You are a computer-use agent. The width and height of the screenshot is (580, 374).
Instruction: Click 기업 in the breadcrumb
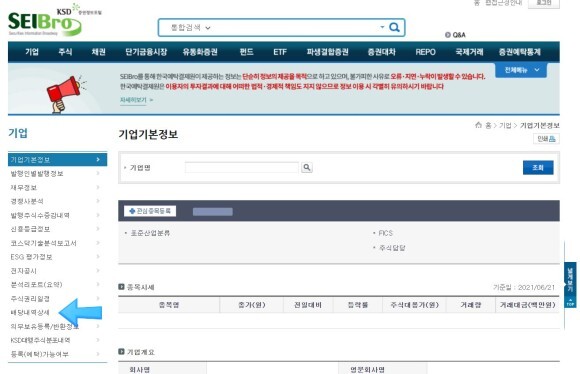[x=505, y=125]
